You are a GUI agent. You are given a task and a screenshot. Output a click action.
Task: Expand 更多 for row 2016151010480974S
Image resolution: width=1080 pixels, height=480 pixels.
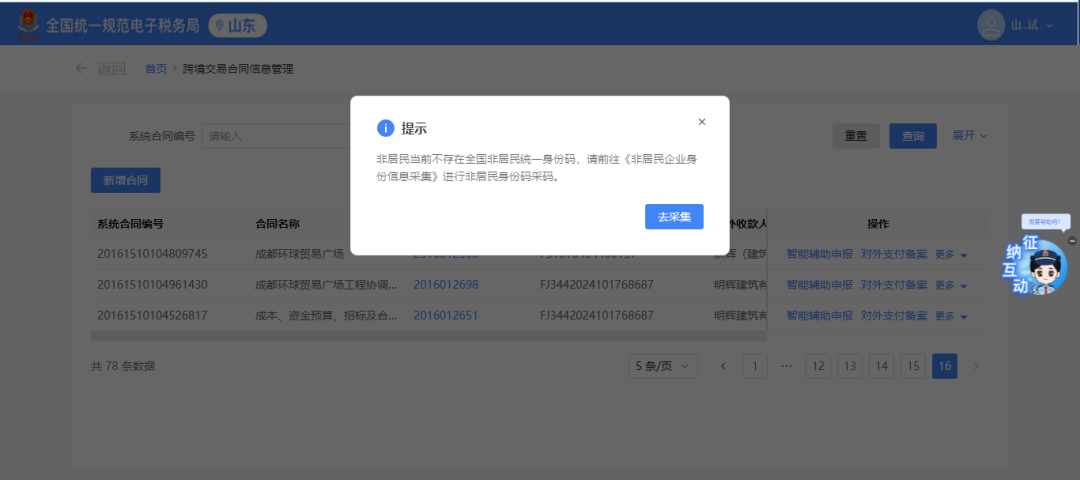pyautogui.click(x=951, y=255)
